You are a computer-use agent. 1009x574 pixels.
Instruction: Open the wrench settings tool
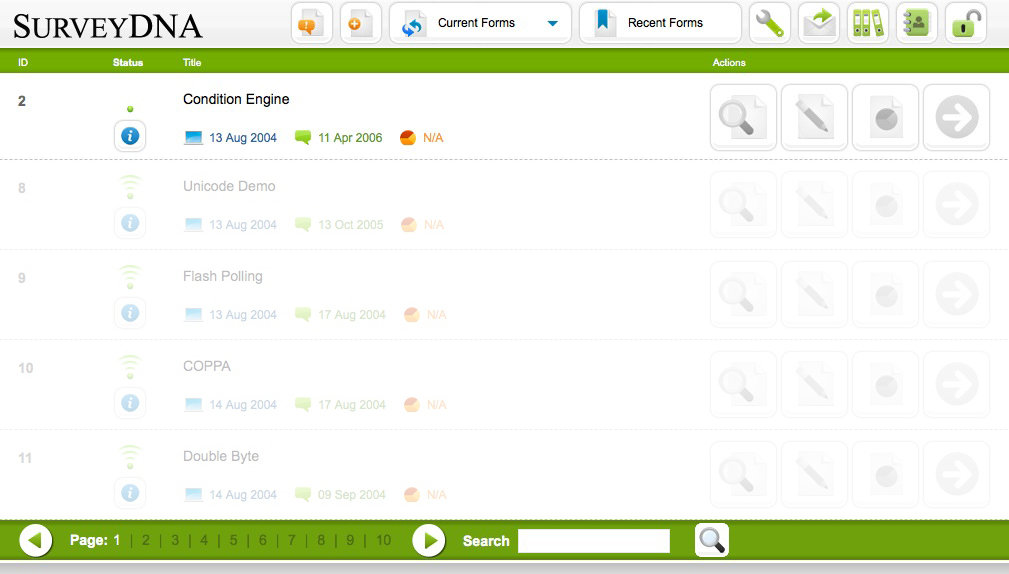pos(769,23)
